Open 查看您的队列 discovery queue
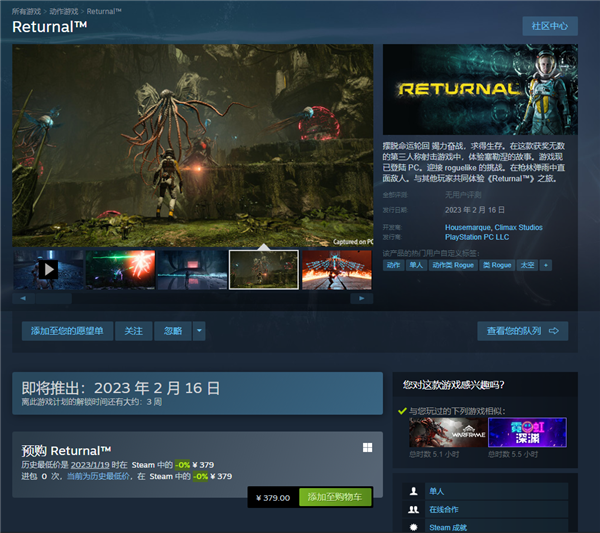 (523, 331)
